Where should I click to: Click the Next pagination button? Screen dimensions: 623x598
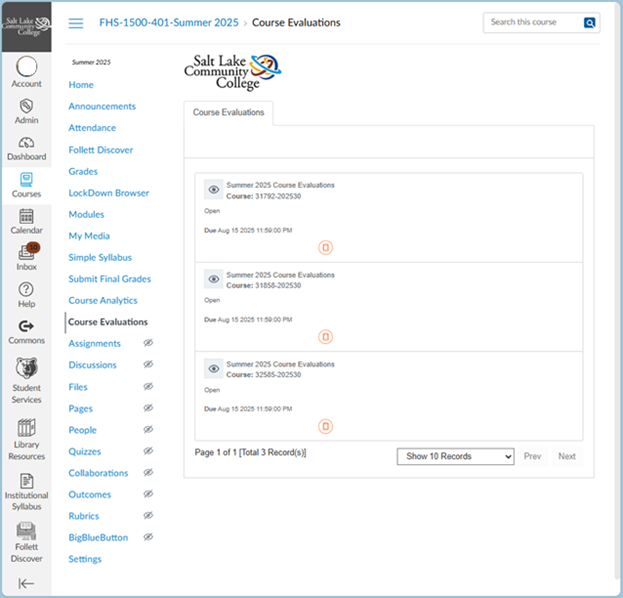coord(566,456)
